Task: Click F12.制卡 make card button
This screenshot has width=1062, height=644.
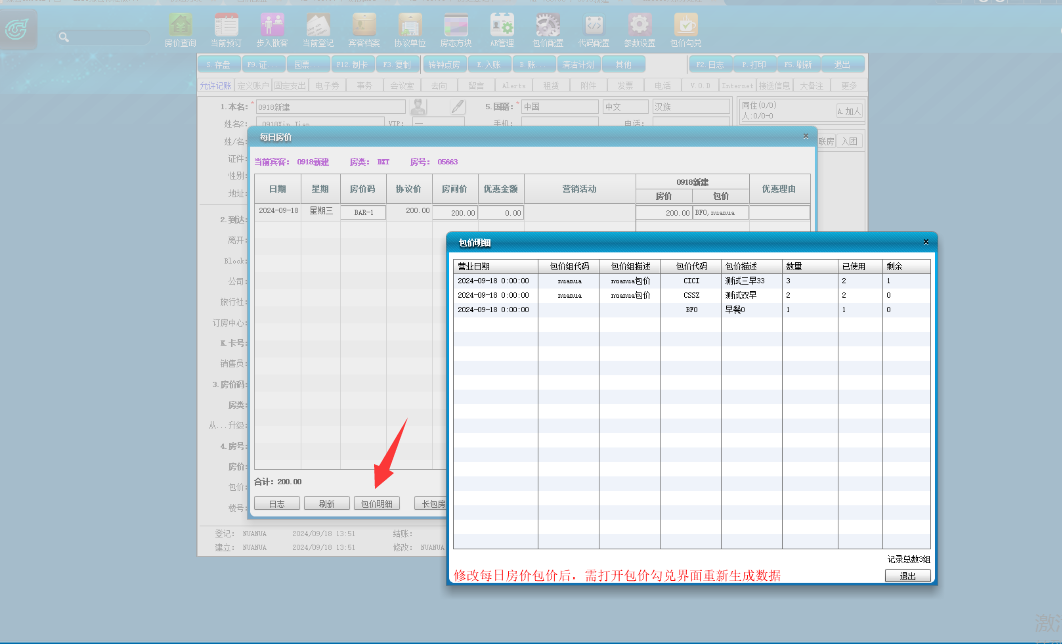Action: pyautogui.click(x=352, y=64)
